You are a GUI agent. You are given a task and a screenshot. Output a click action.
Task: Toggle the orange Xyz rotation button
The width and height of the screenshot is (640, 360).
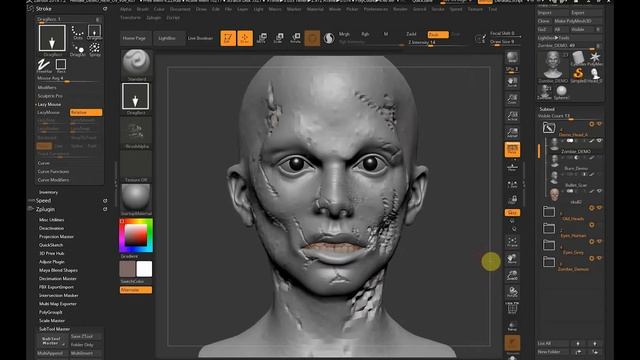click(x=512, y=213)
